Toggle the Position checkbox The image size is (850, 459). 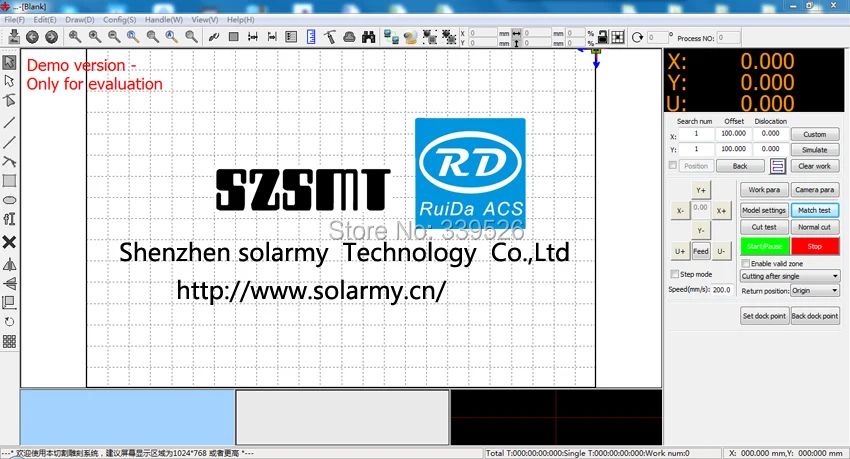(673, 165)
